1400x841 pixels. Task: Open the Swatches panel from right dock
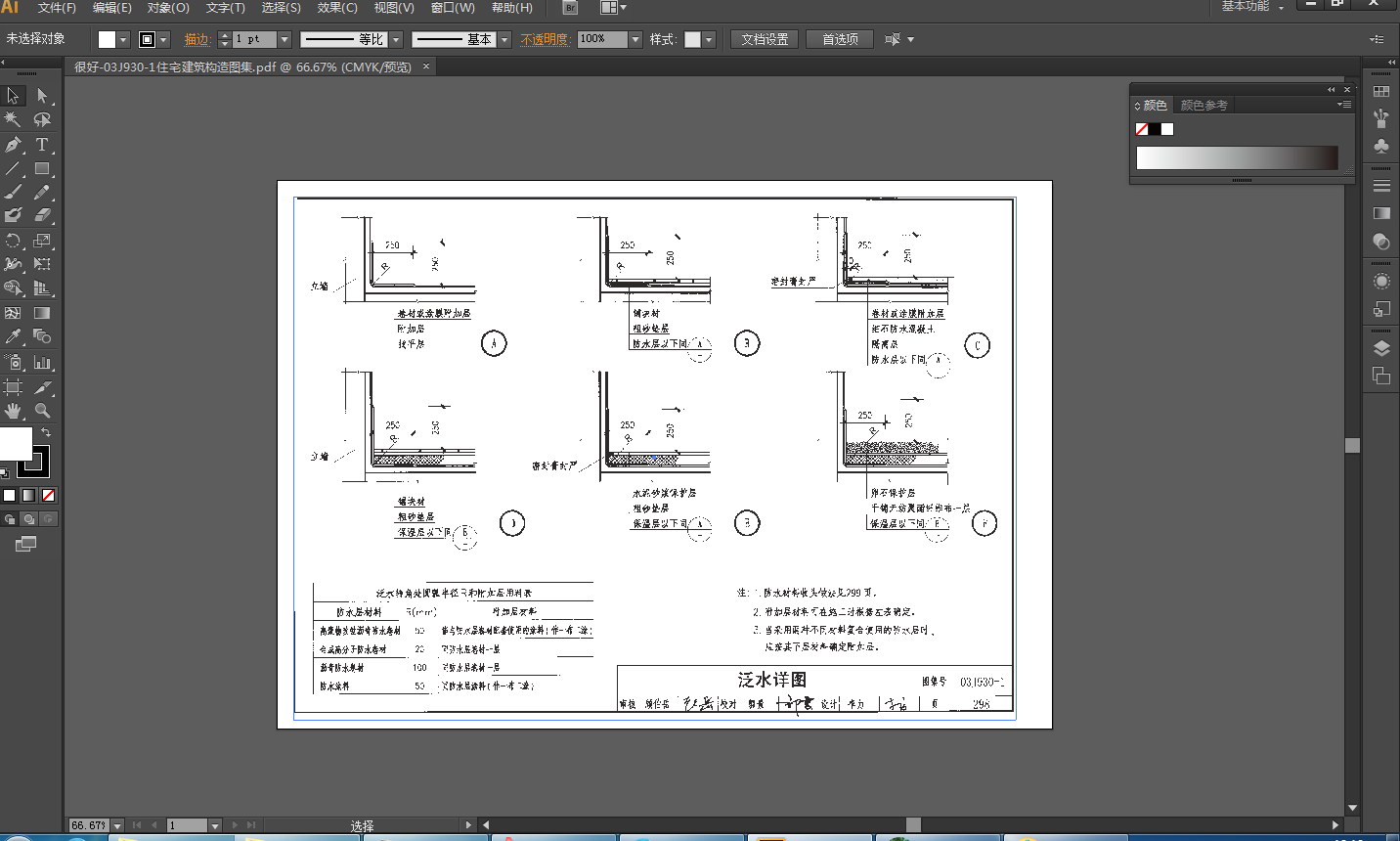click(1381, 91)
